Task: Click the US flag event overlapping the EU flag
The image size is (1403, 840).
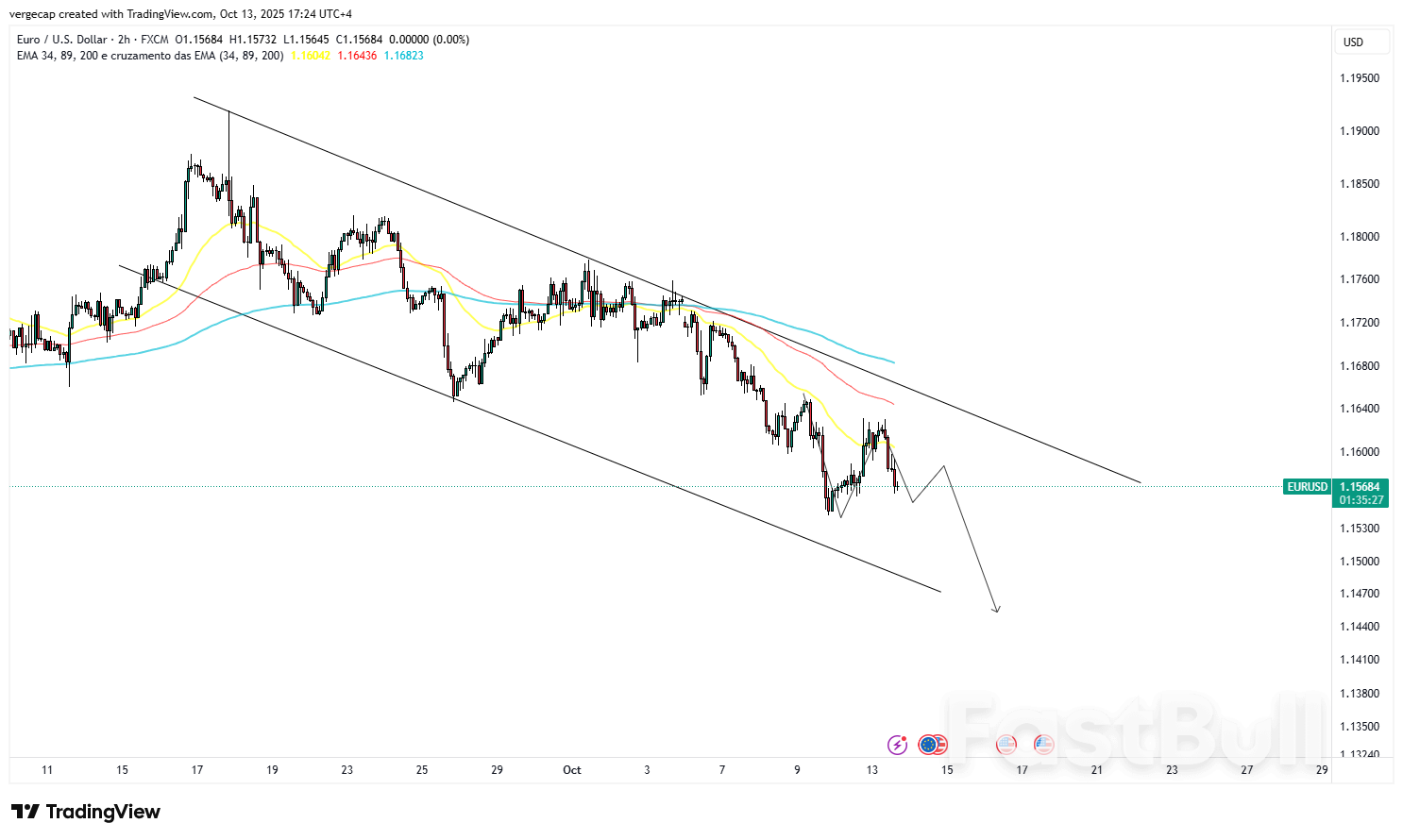Action: click(938, 745)
